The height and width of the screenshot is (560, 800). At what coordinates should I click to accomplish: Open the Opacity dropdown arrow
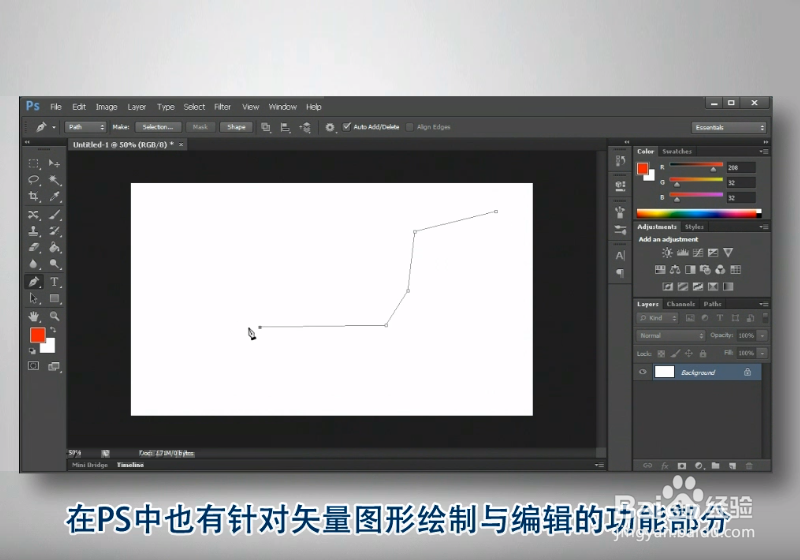pos(762,336)
